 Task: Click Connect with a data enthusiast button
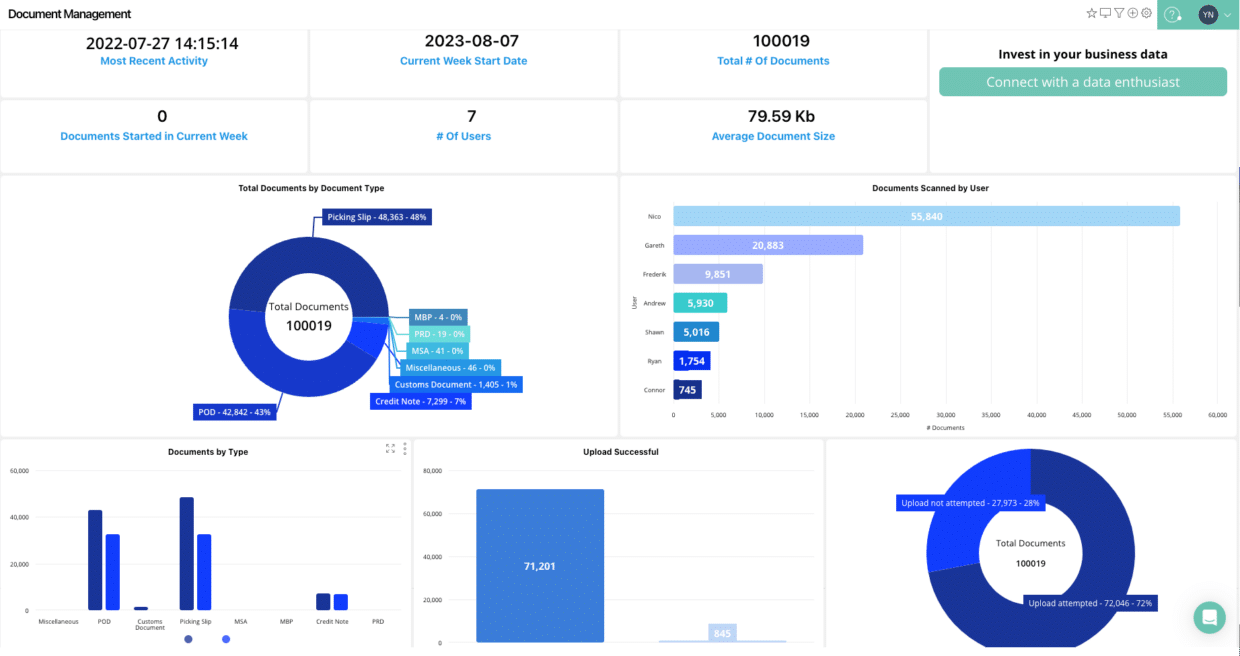pos(1082,82)
